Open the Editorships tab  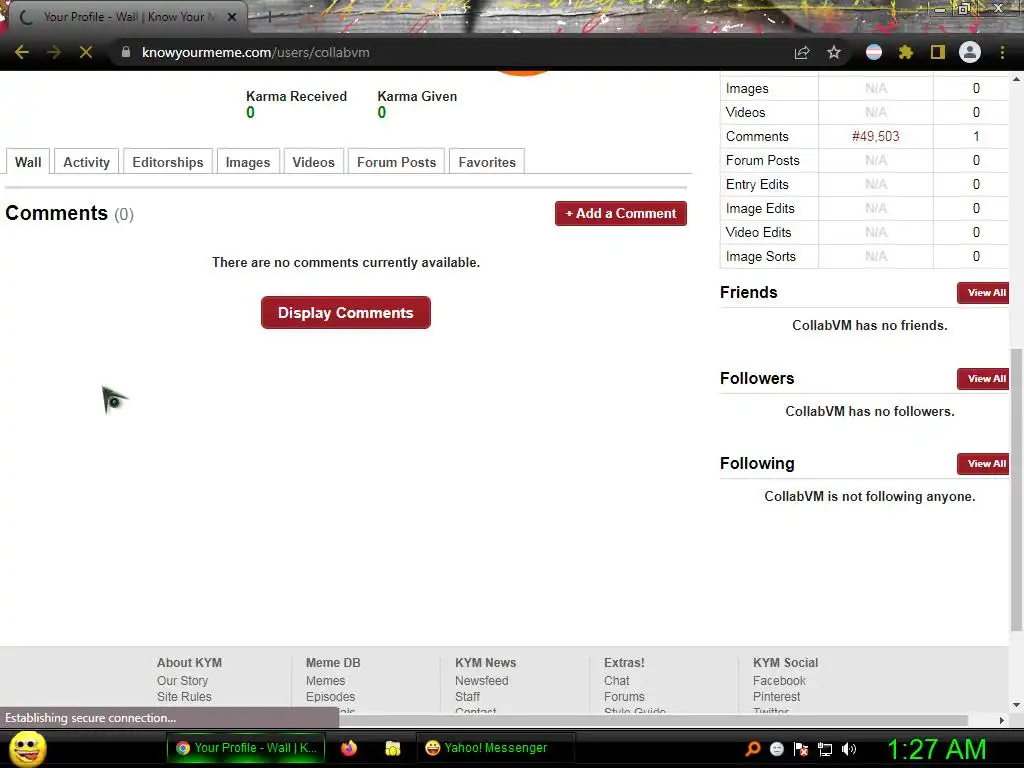[168, 162]
